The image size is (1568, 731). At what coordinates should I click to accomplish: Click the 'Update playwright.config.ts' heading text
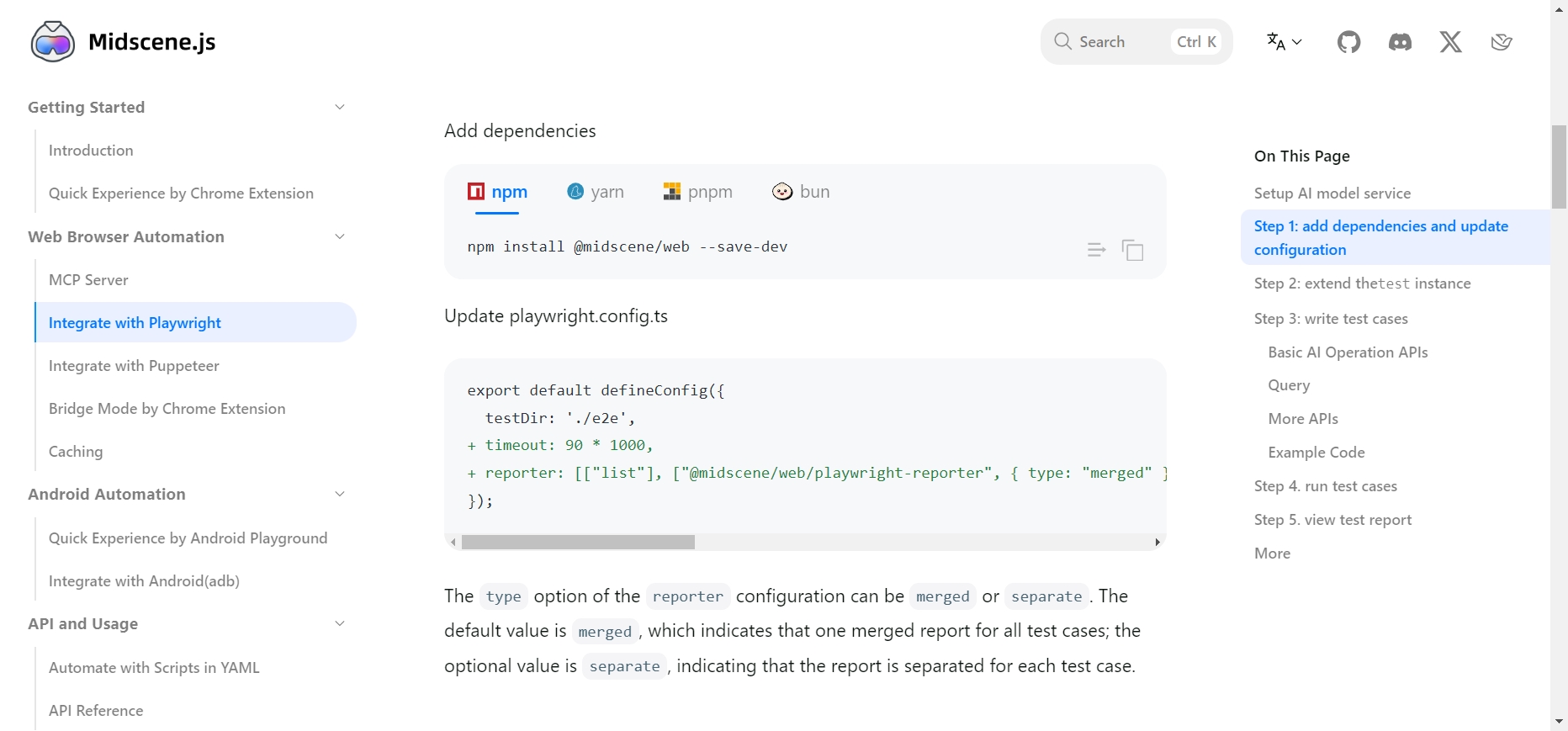[556, 316]
